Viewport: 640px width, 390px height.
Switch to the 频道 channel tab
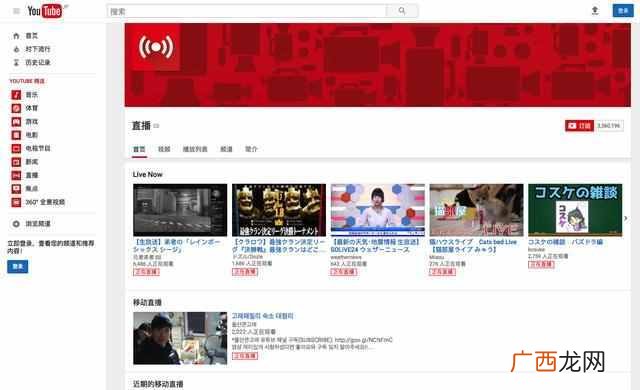pyautogui.click(x=227, y=149)
